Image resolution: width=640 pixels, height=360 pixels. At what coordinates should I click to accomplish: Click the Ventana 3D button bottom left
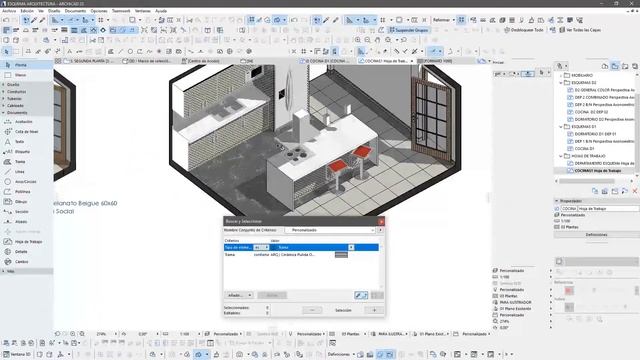(17, 354)
